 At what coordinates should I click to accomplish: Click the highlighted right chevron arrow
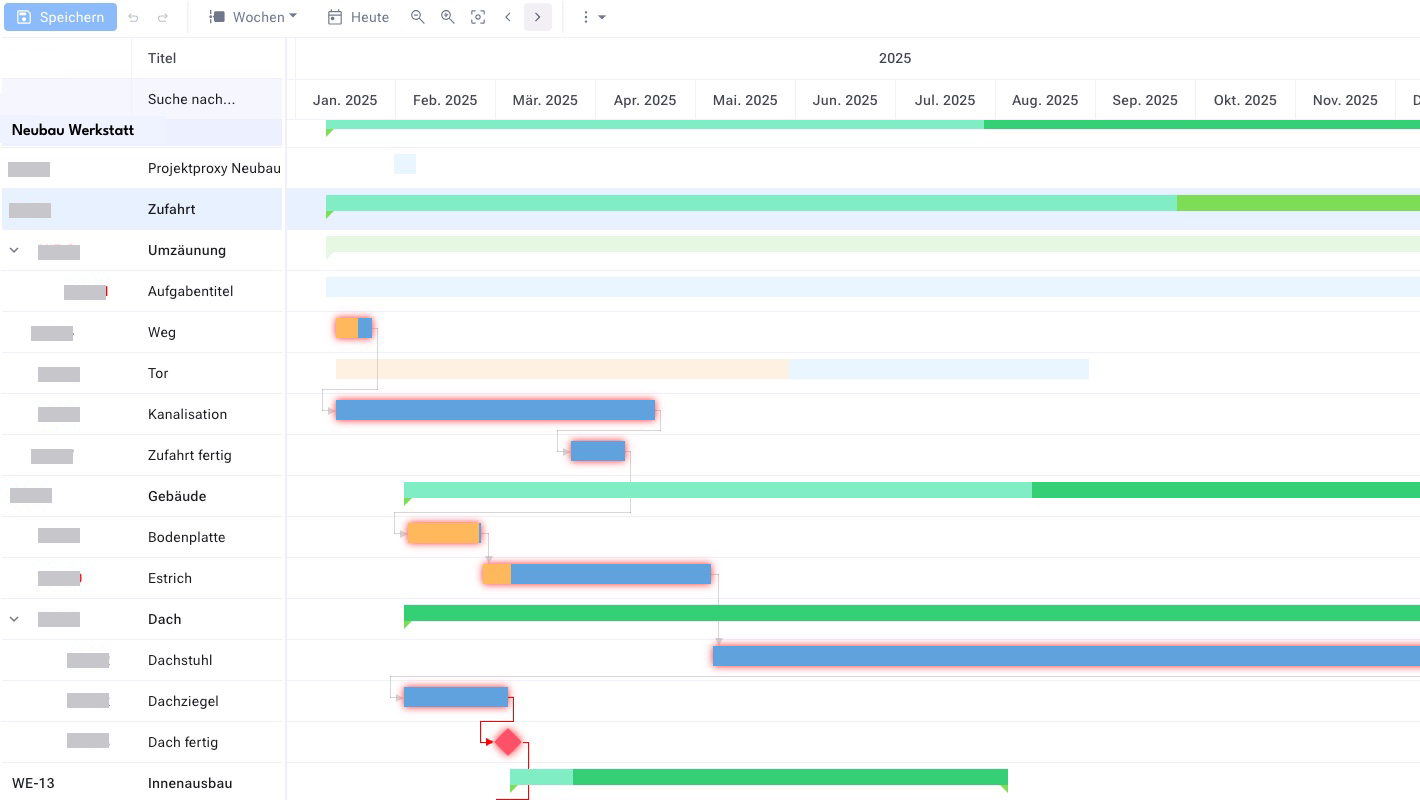pos(537,17)
